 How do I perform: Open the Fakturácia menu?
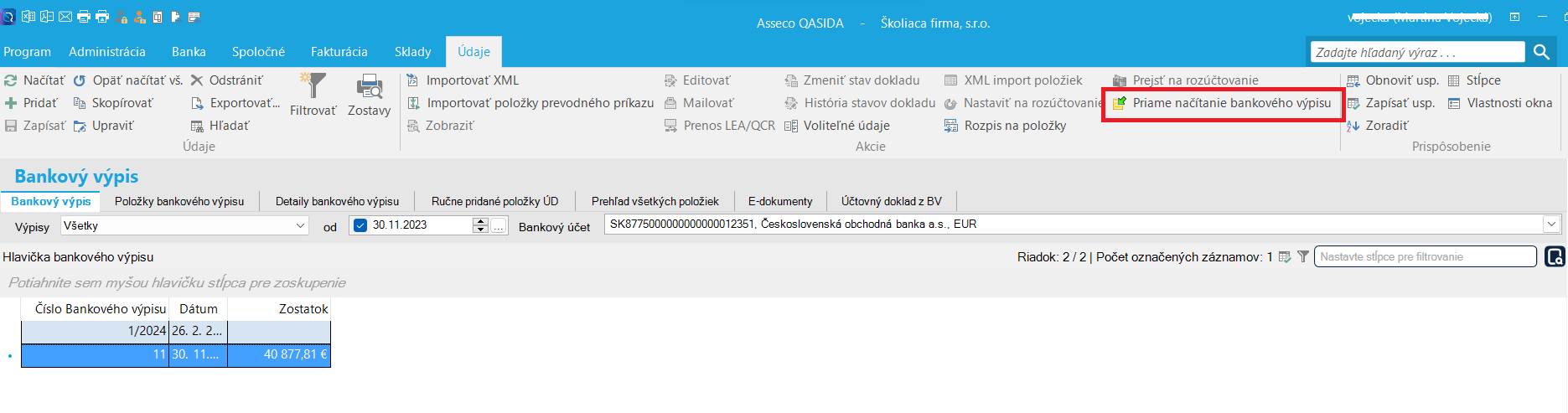click(339, 52)
